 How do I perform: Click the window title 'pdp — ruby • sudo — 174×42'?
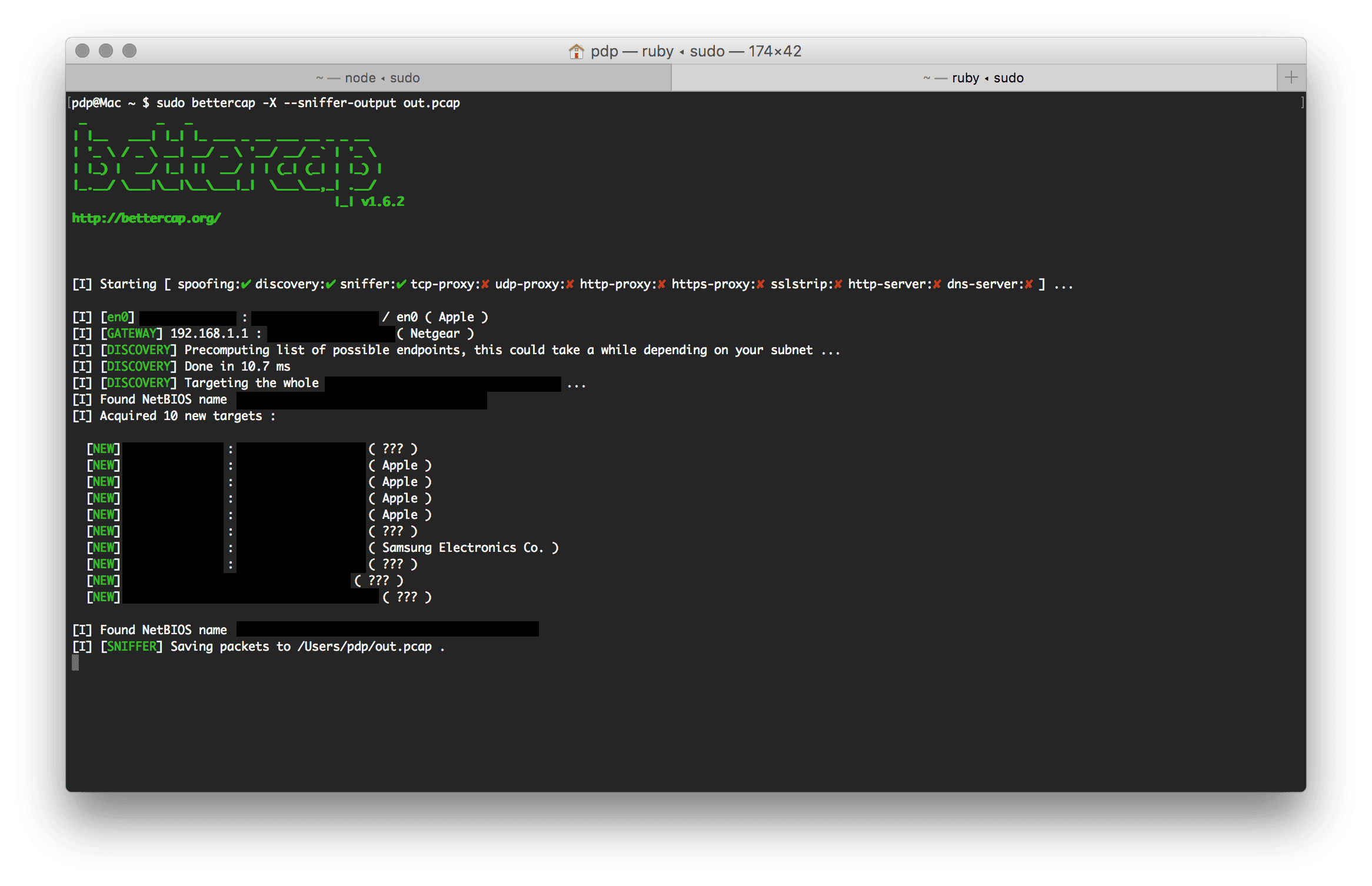pyautogui.click(x=696, y=51)
